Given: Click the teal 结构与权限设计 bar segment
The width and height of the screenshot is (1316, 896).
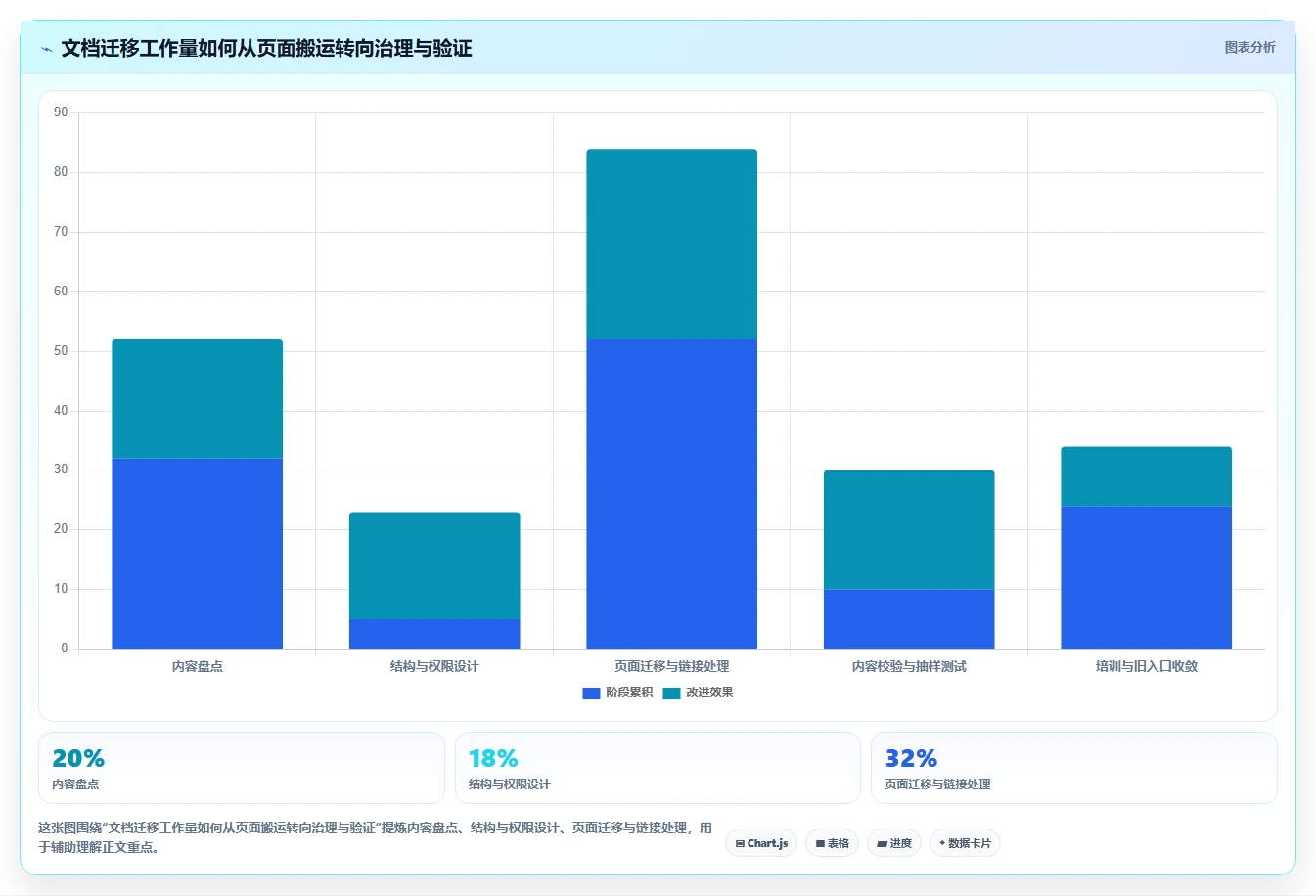Looking at the screenshot, I should [434, 565].
